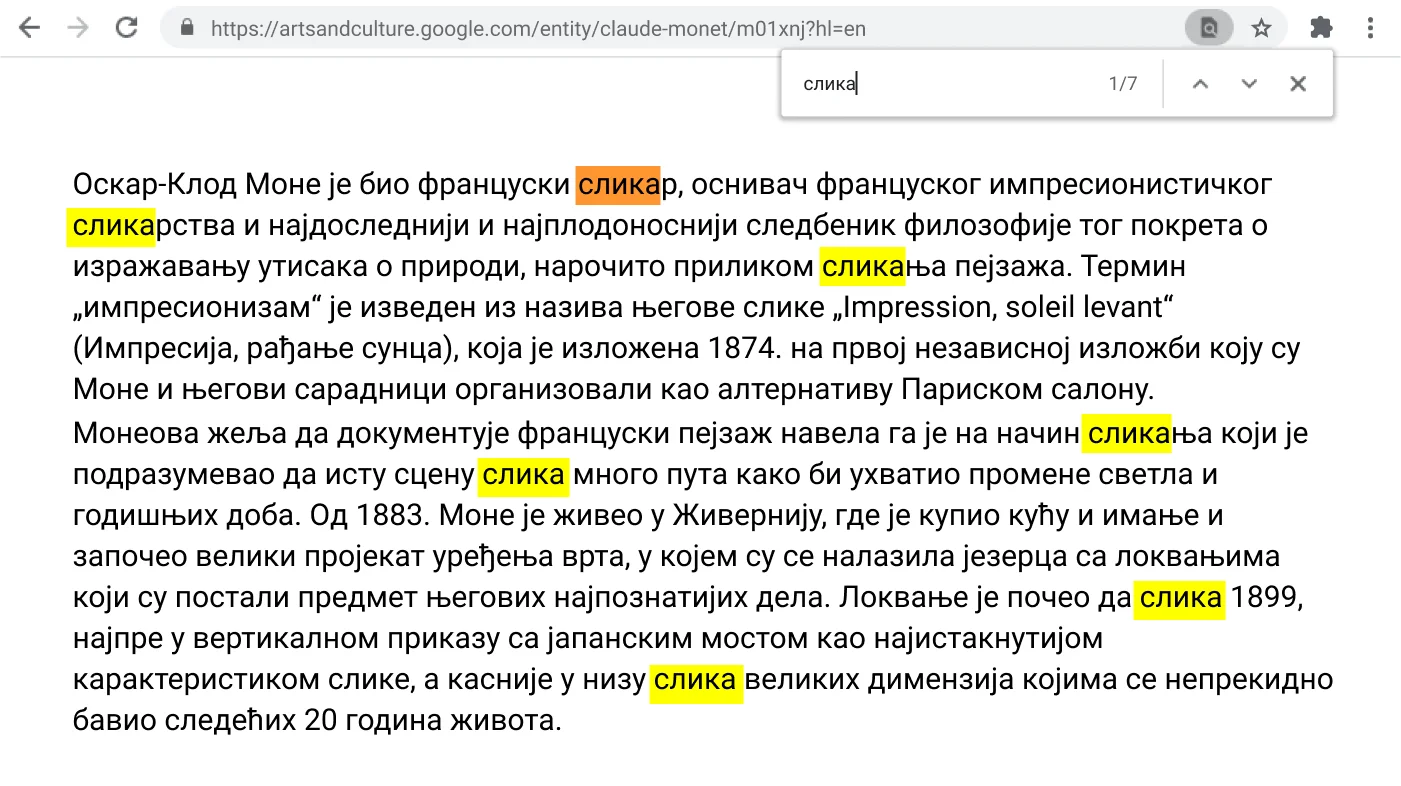Go to the previous match with the up chevron
Viewport: 1401px width, 786px height.
point(1199,83)
